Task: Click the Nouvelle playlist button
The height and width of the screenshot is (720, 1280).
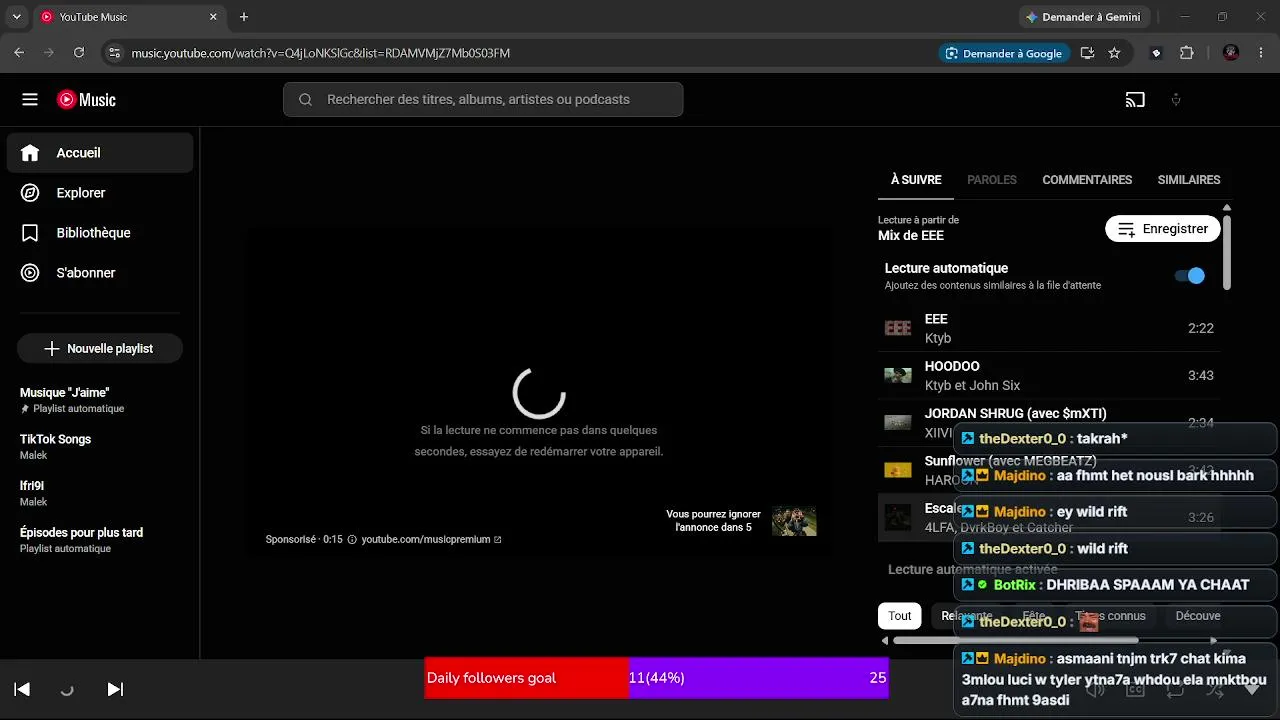Action: (100, 348)
